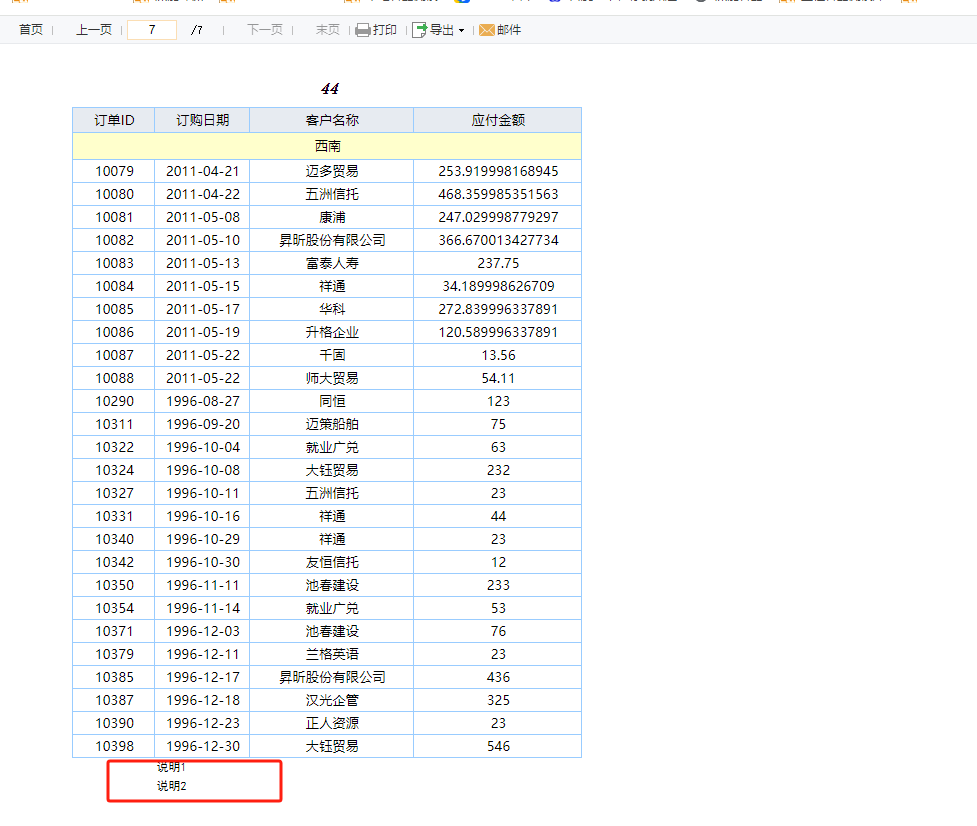
Task: Select the 应付金额 column header
Action: 498,120
